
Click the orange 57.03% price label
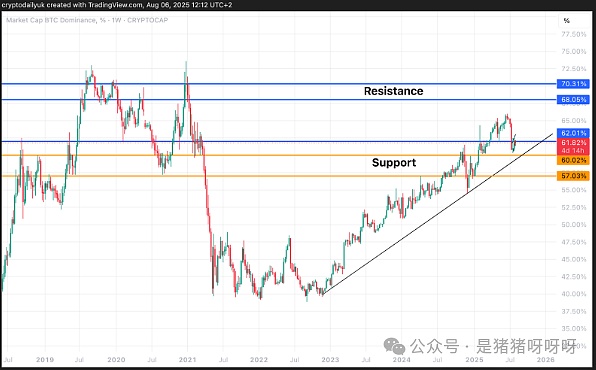[573, 176]
